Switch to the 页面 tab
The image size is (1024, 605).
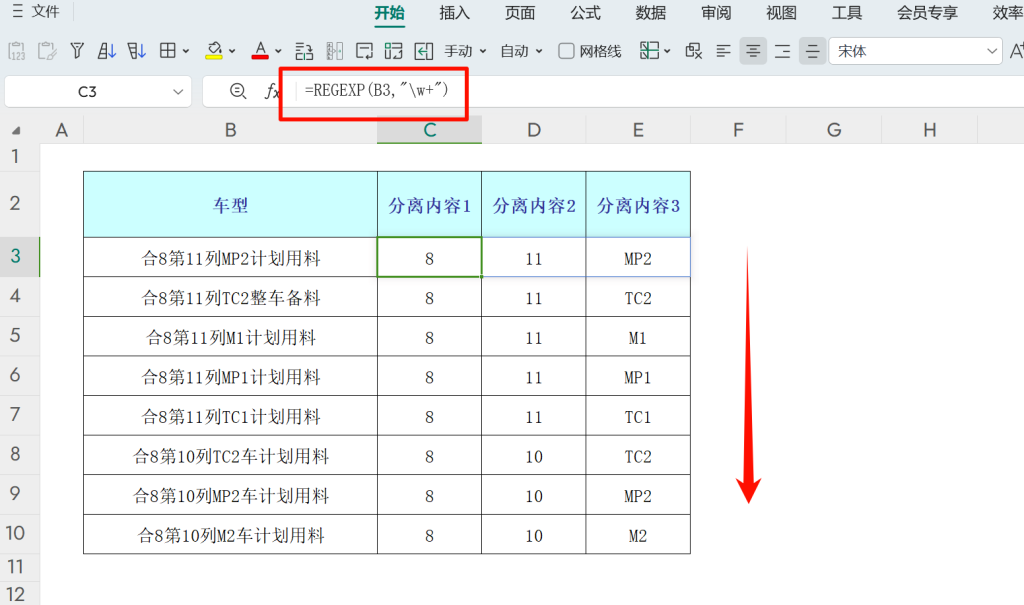click(x=520, y=12)
